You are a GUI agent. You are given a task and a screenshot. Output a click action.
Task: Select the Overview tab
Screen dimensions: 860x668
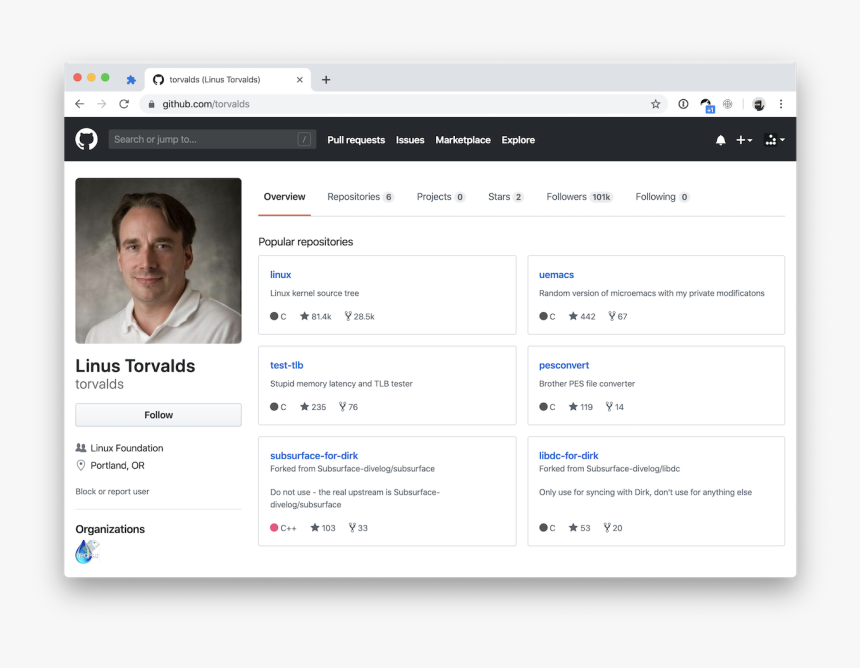click(284, 197)
